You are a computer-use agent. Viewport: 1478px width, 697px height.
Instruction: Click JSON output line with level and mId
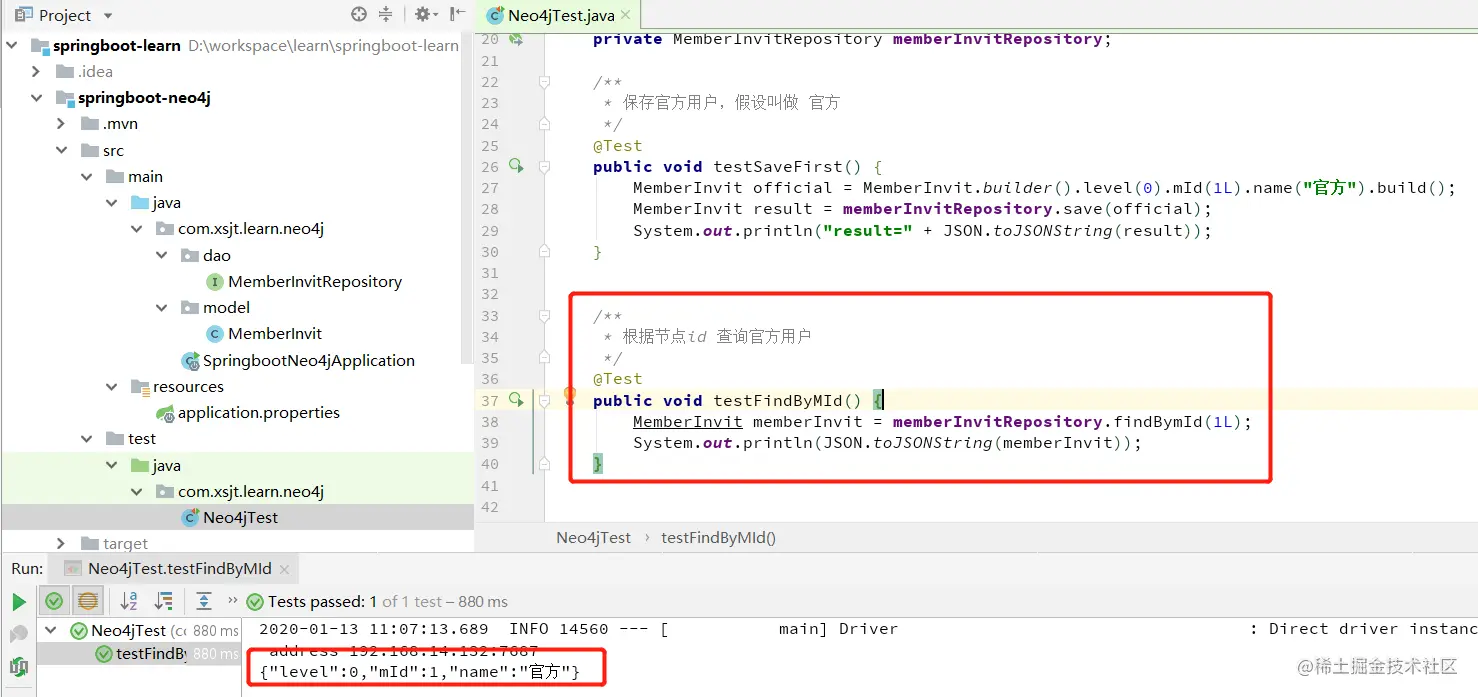point(419,671)
